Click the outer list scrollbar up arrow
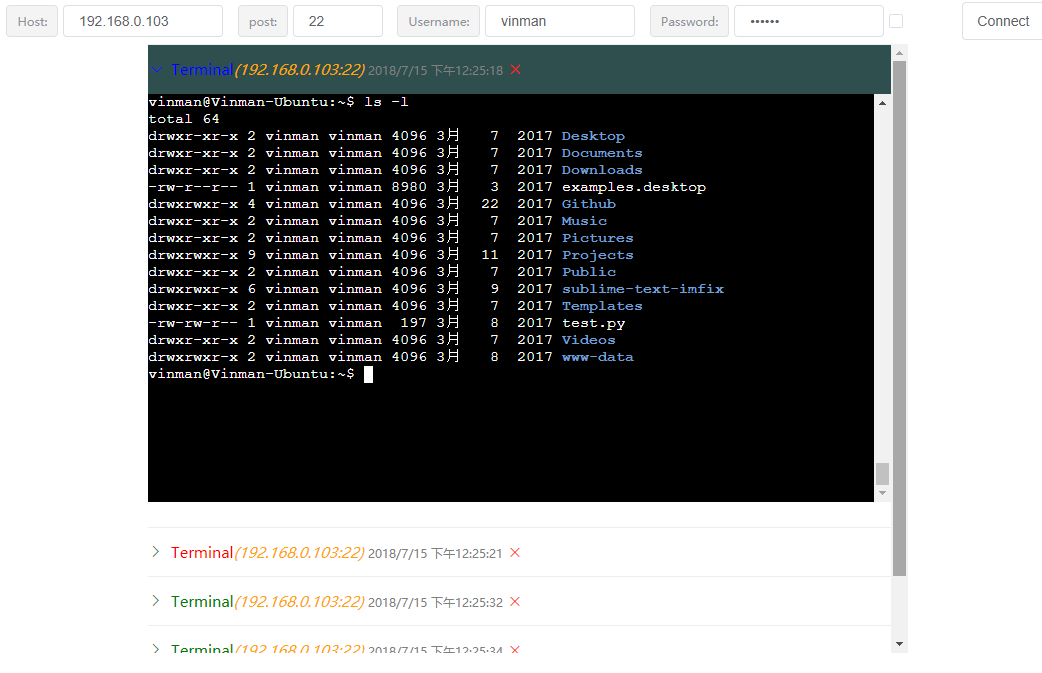Image resolution: width=1042 pixels, height=673 pixels. 899,53
